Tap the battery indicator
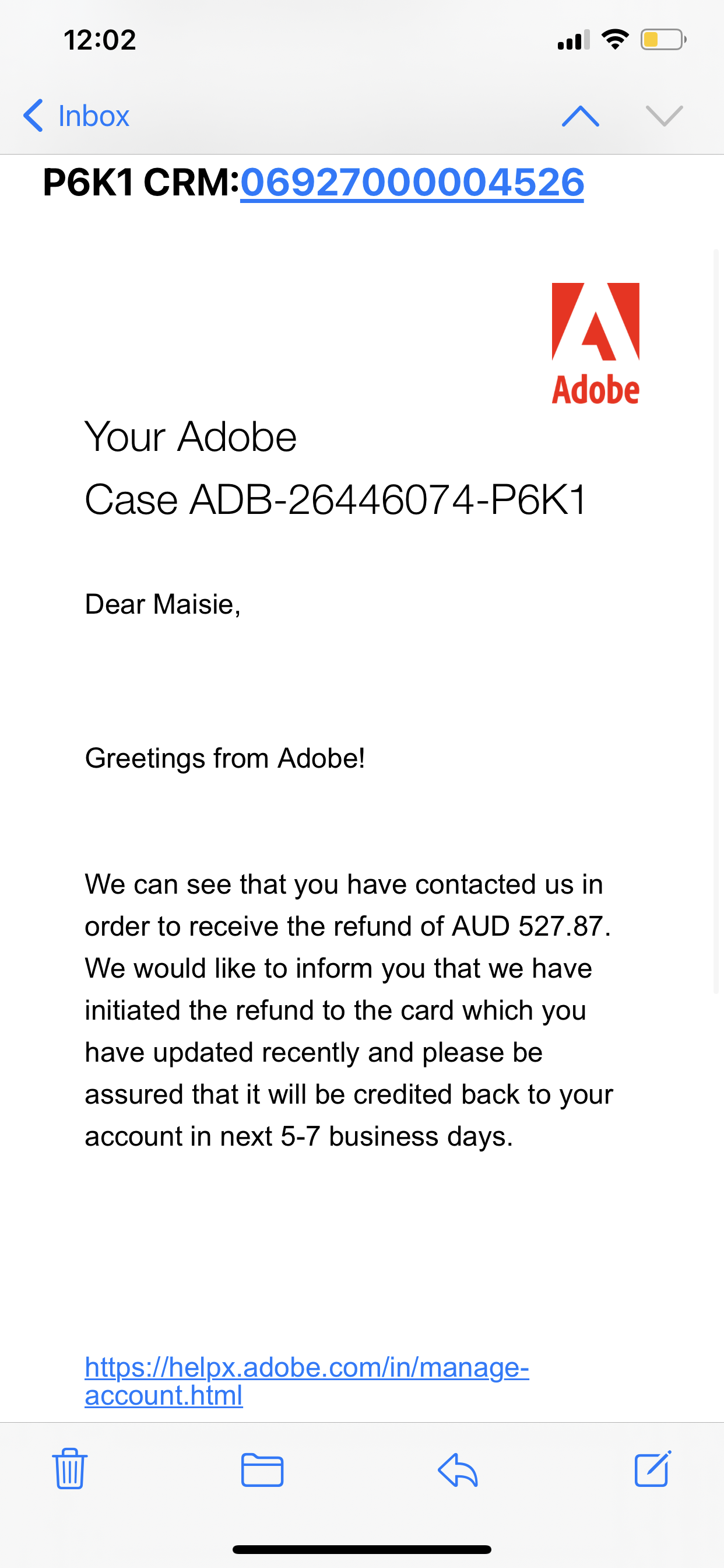The image size is (724, 1568). 660,39
